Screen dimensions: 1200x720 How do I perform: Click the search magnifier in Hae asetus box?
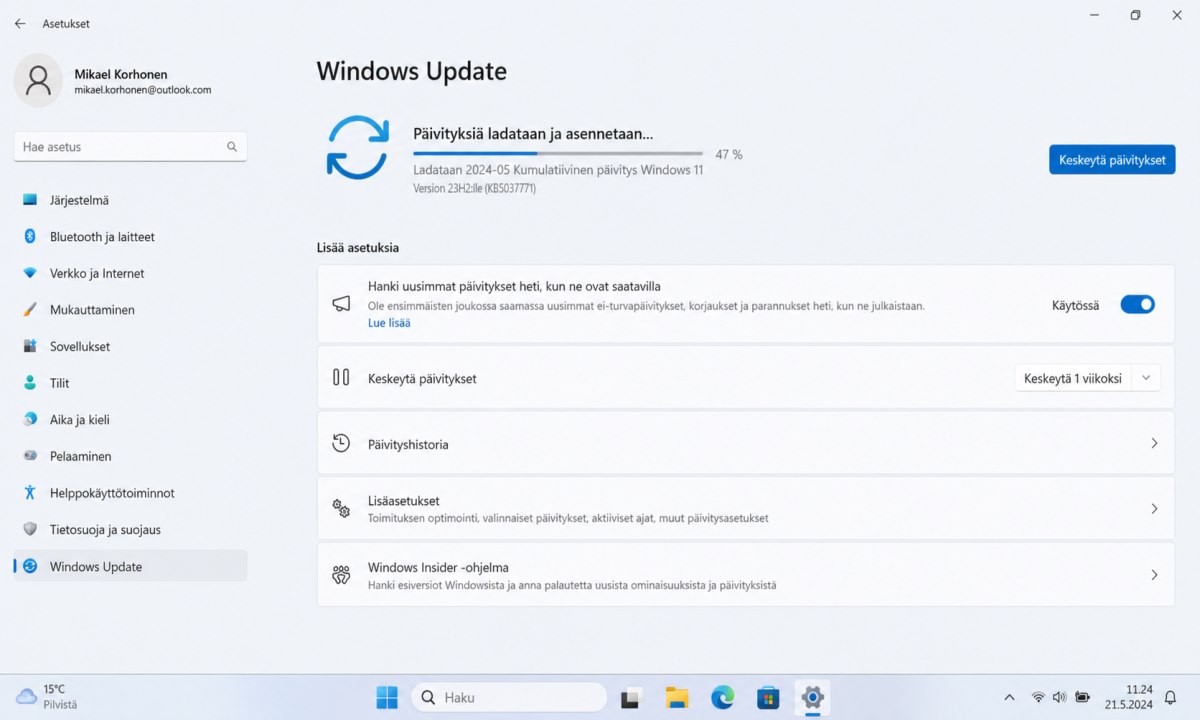coord(232,147)
